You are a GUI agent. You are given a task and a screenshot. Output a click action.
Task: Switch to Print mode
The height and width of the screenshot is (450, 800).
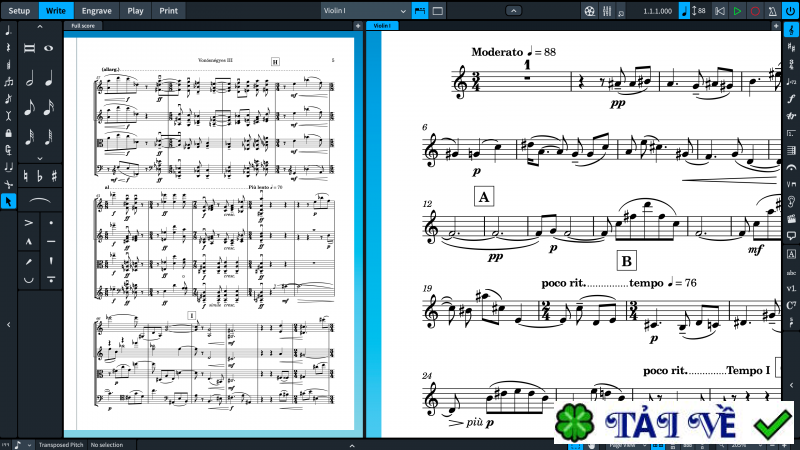coord(168,11)
